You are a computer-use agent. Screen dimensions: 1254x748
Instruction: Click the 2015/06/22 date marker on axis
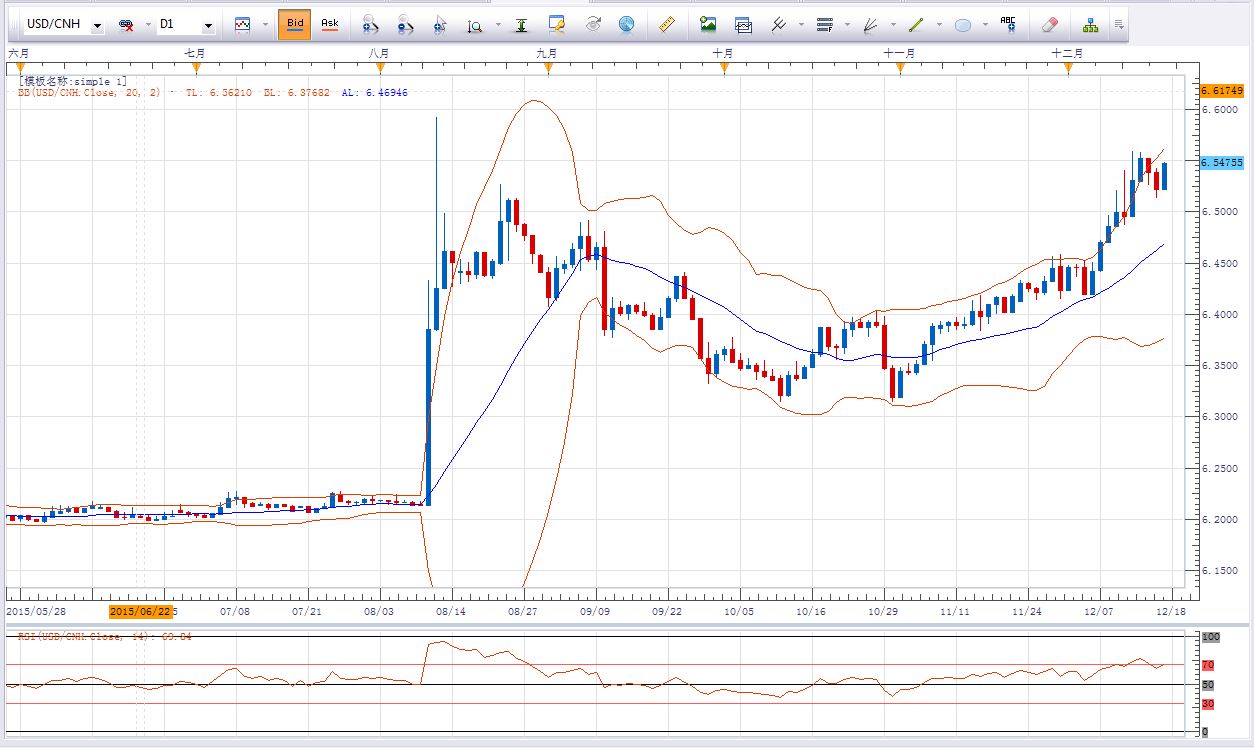(138, 610)
